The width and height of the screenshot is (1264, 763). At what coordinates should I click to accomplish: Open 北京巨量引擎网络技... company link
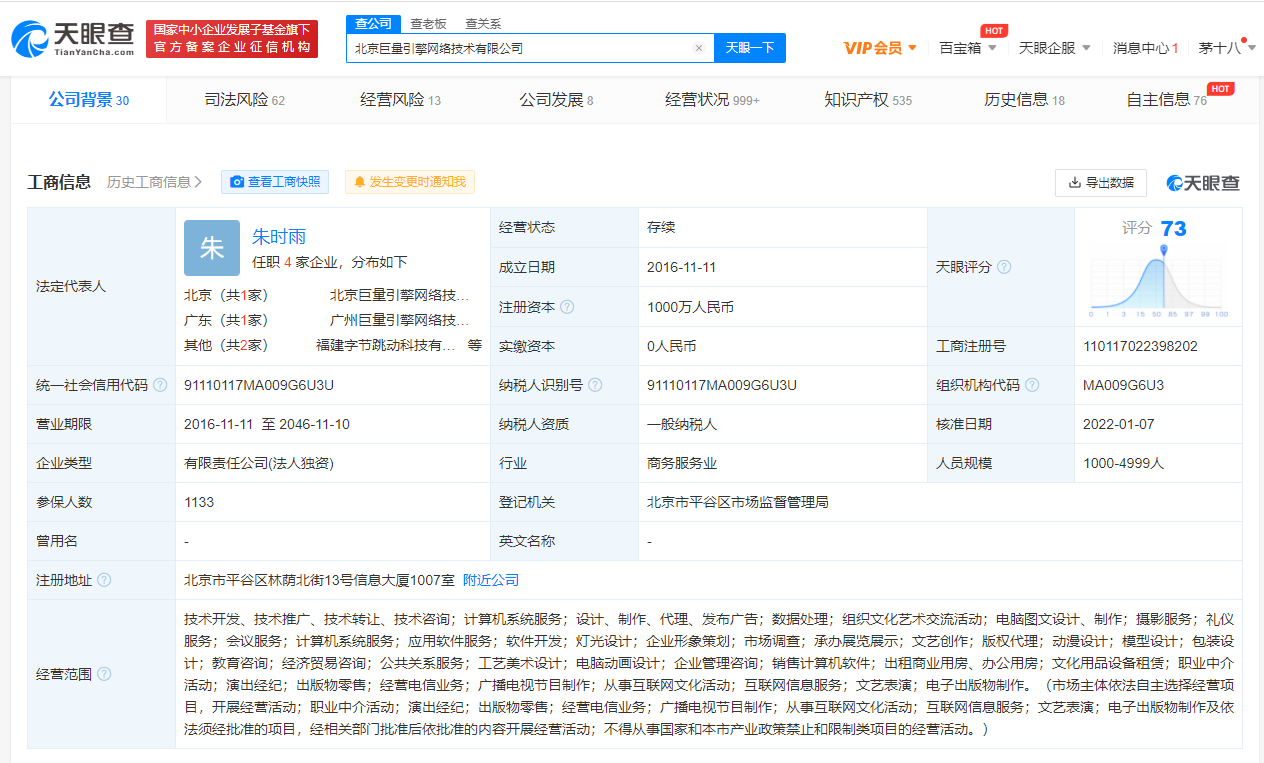click(x=399, y=295)
